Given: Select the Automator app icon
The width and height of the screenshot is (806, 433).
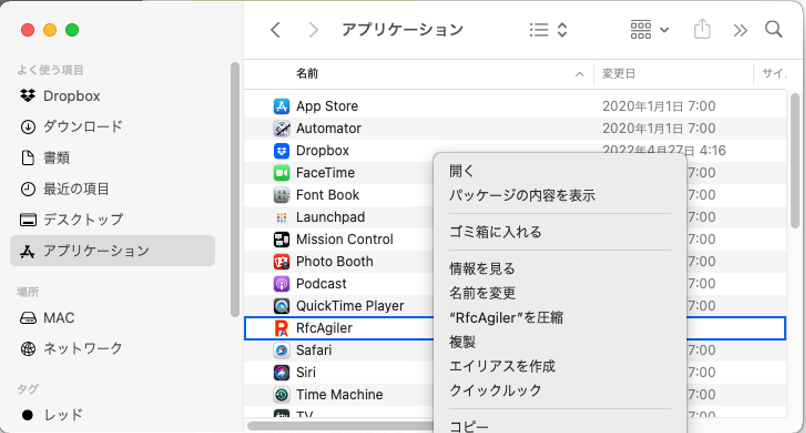Looking at the screenshot, I should point(281,129).
